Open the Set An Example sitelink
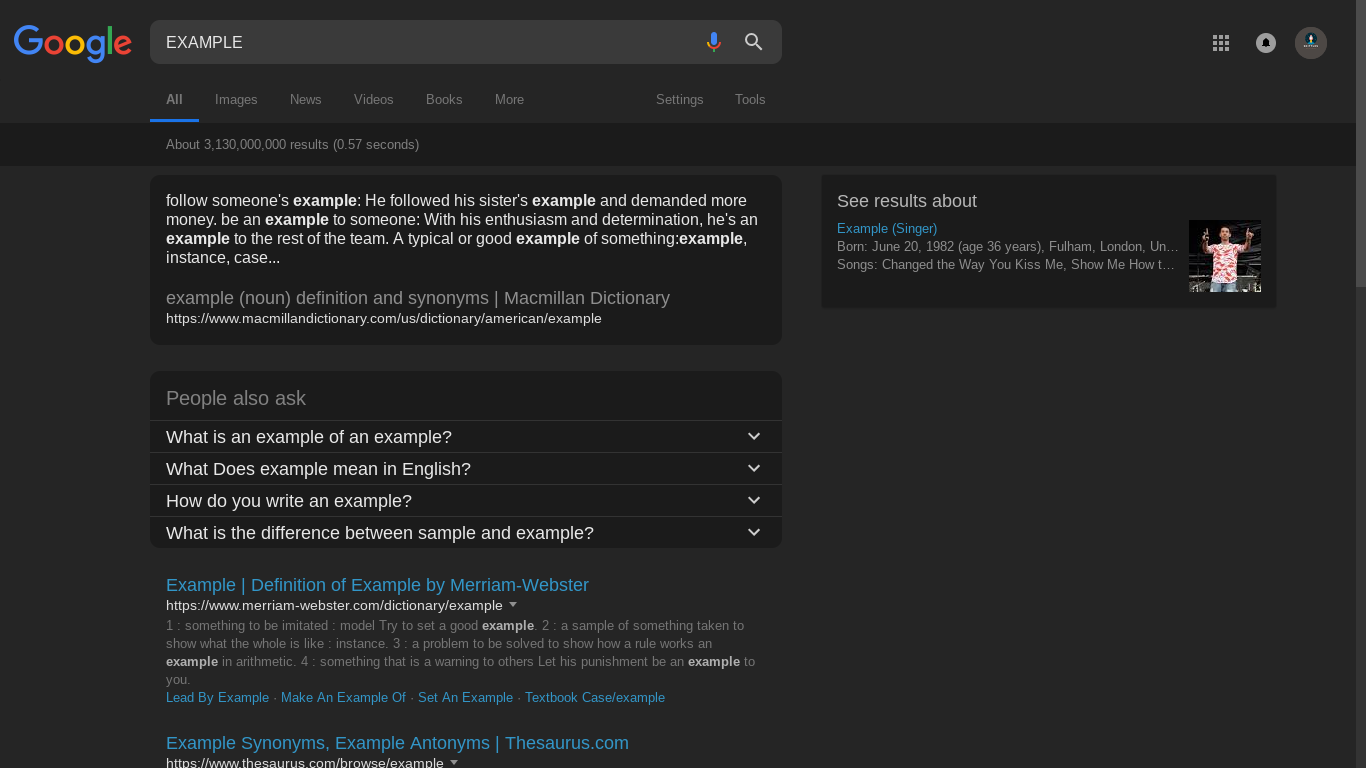Viewport: 1366px width, 768px height. (x=465, y=698)
